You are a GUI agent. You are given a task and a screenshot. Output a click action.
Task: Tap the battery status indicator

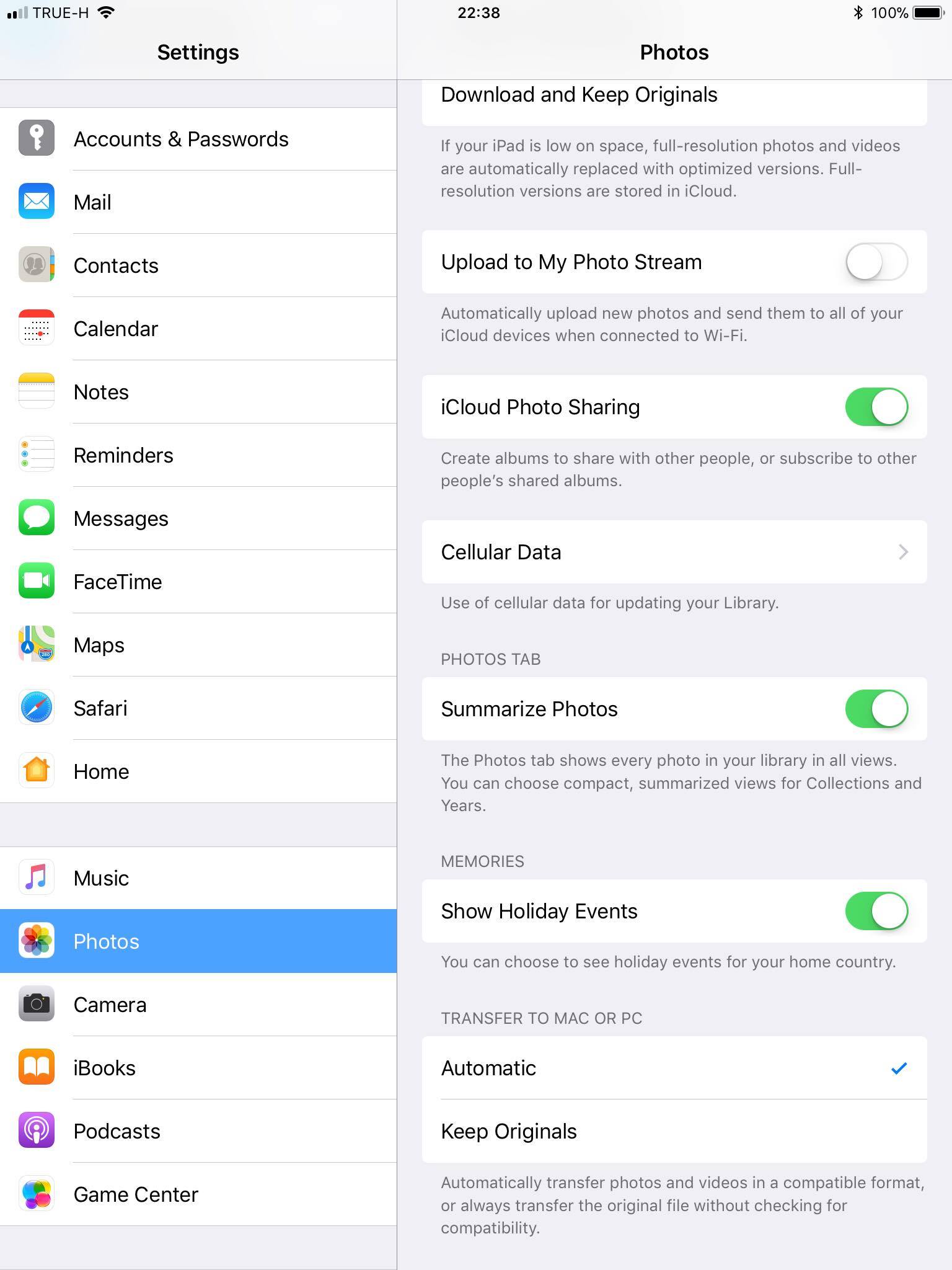(x=929, y=12)
